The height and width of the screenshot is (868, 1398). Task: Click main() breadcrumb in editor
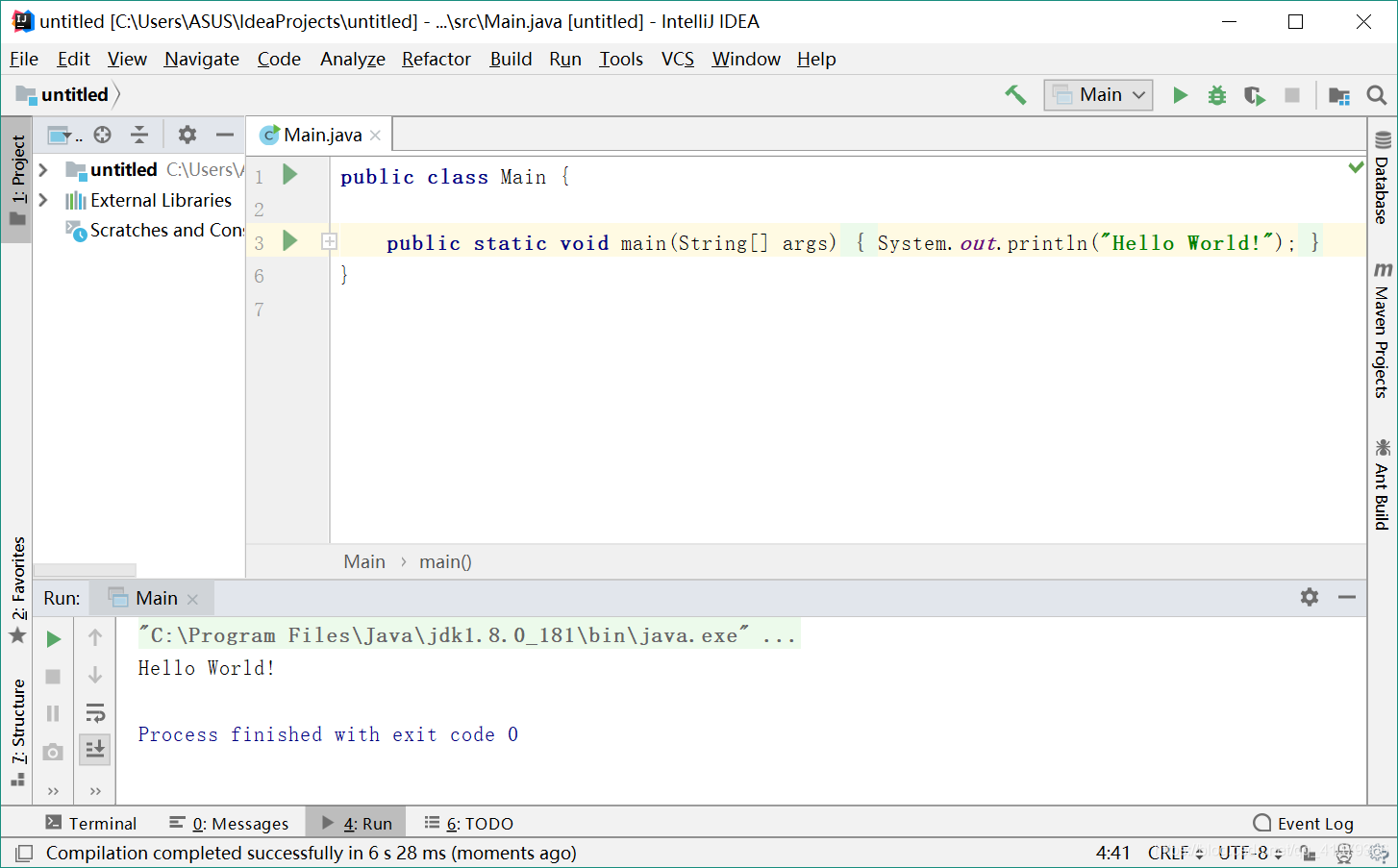pos(445,561)
